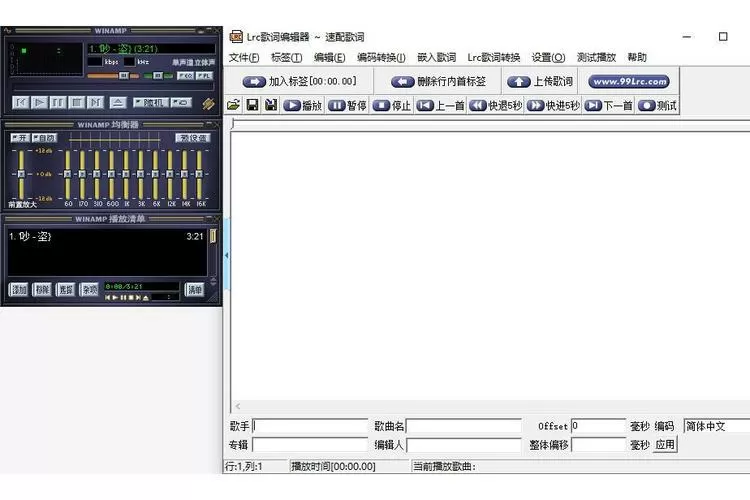Collapse the side panel with the splitter arrow

pos(227,255)
